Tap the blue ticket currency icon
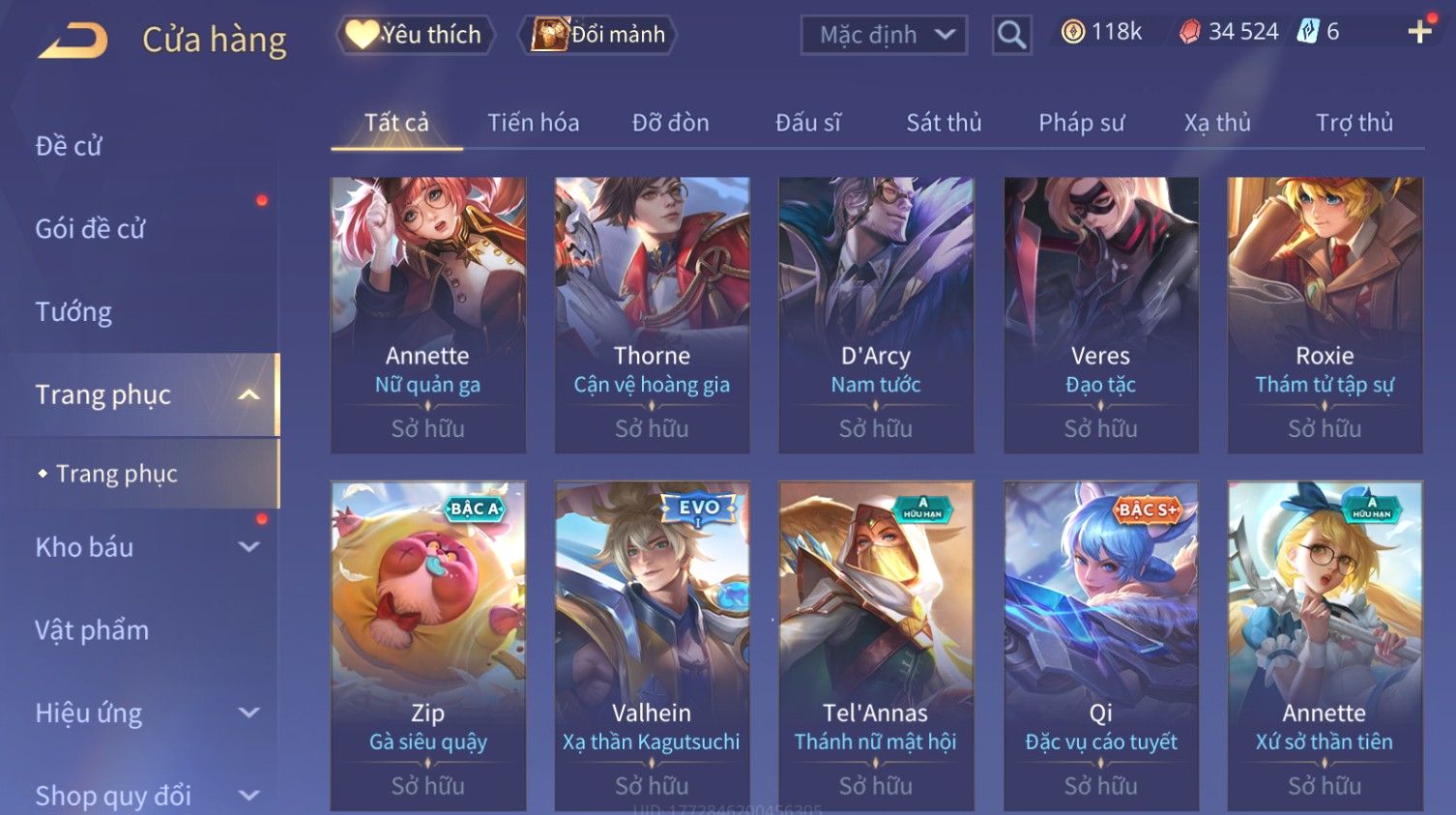Image resolution: width=1456 pixels, height=815 pixels. pyautogui.click(x=1307, y=32)
